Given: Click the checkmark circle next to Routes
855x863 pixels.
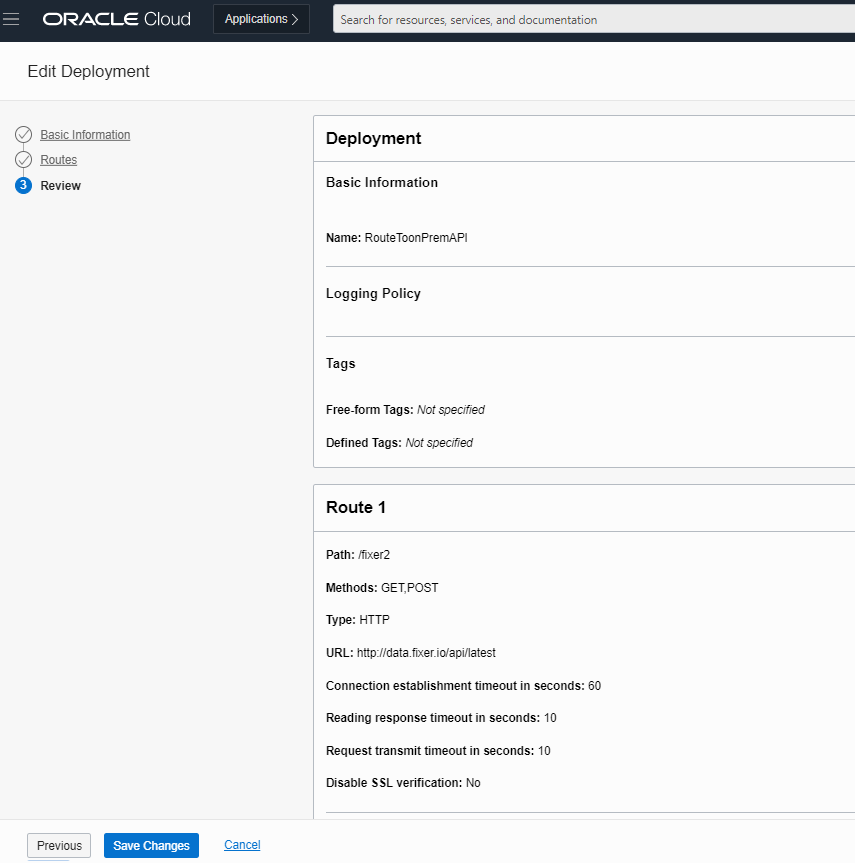Looking at the screenshot, I should point(23,159).
